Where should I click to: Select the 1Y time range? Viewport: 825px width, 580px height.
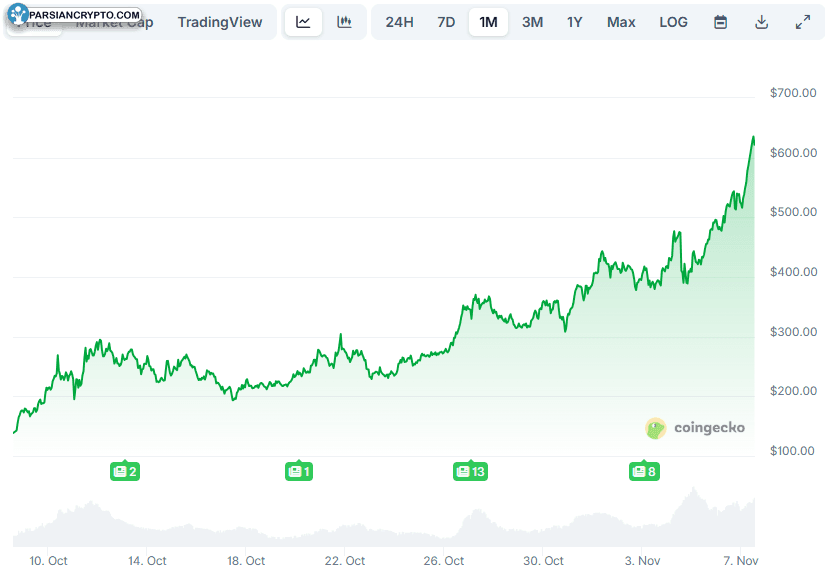(x=574, y=22)
